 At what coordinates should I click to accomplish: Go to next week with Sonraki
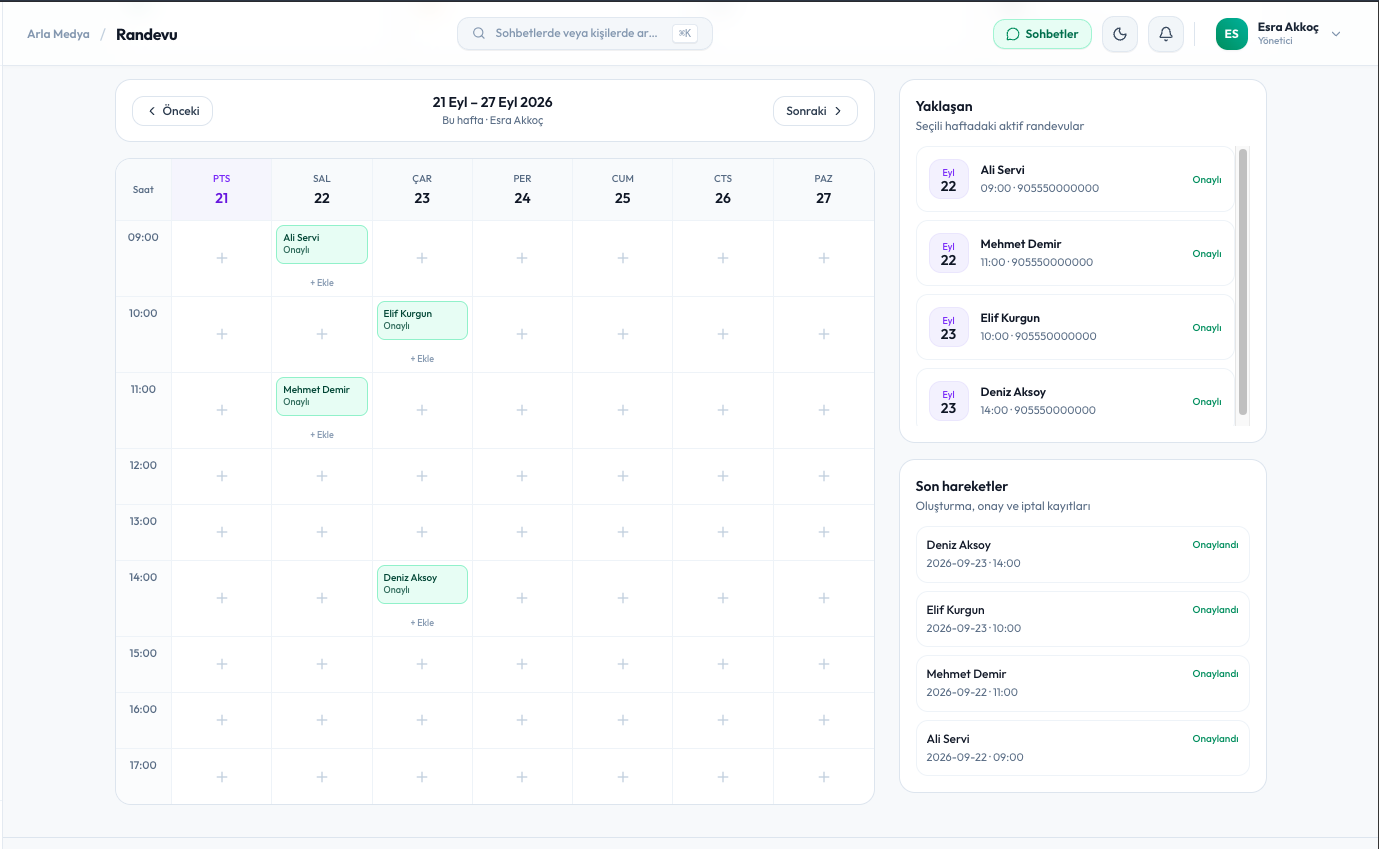[815, 111]
